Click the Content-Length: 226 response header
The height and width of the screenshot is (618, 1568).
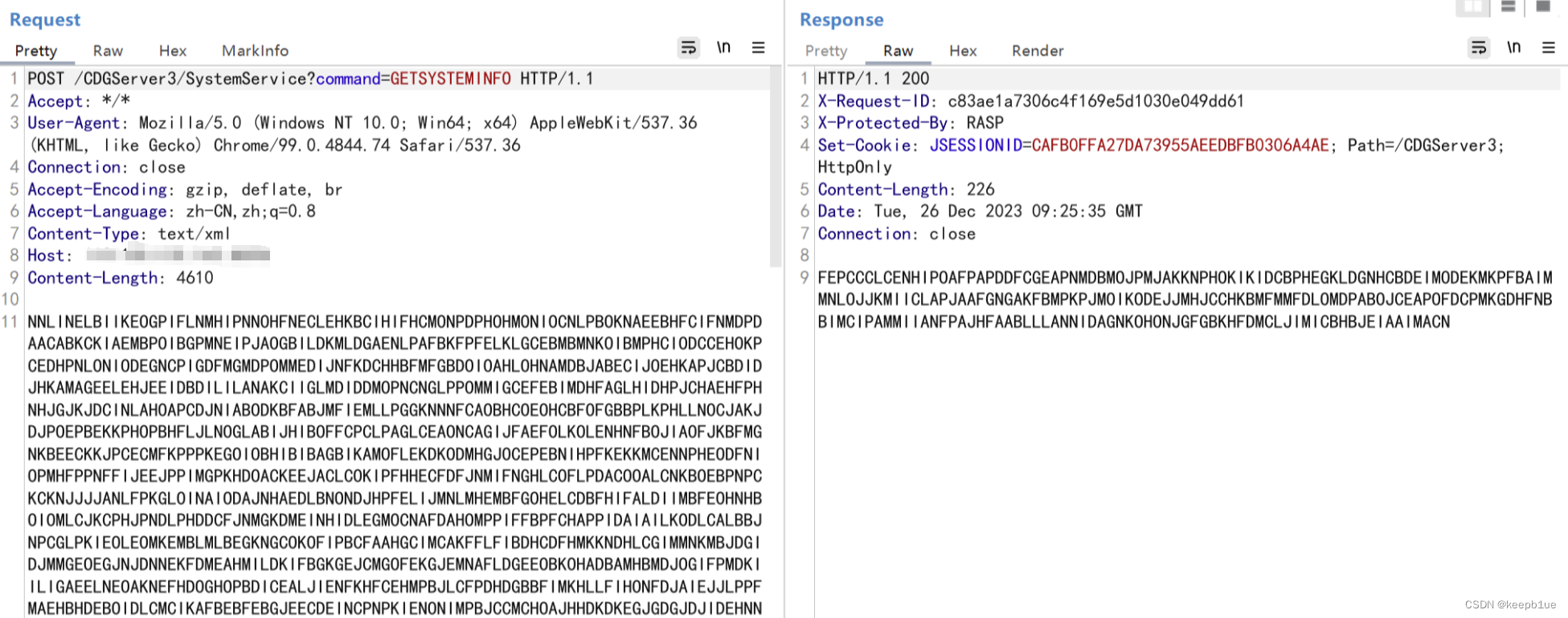point(907,190)
